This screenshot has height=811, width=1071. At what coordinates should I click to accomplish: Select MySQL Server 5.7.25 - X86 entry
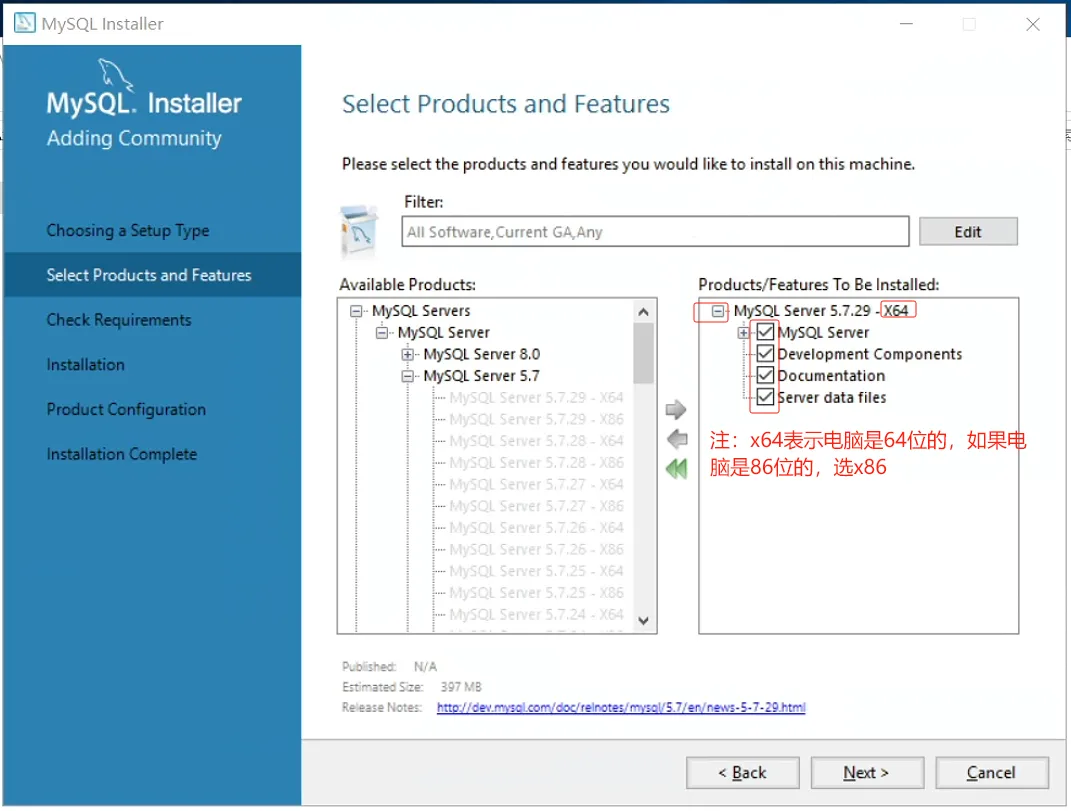pos(536,592)
